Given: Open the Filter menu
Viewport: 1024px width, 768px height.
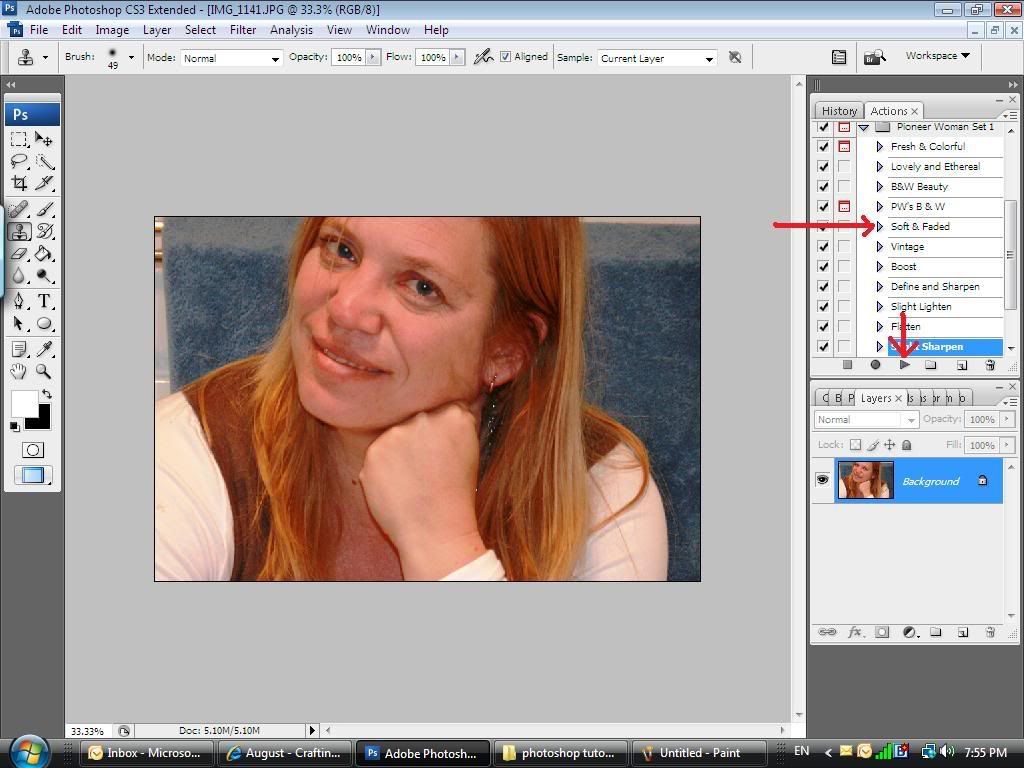Looking at the screenshot, I should [243, 30].
